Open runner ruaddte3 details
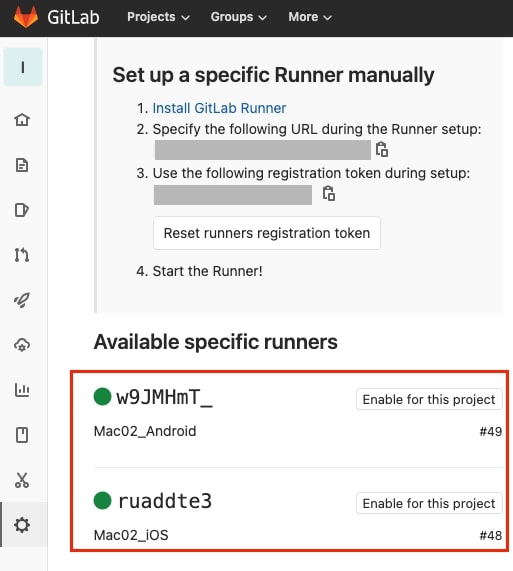513x571 pixels. tap(165, 501)
